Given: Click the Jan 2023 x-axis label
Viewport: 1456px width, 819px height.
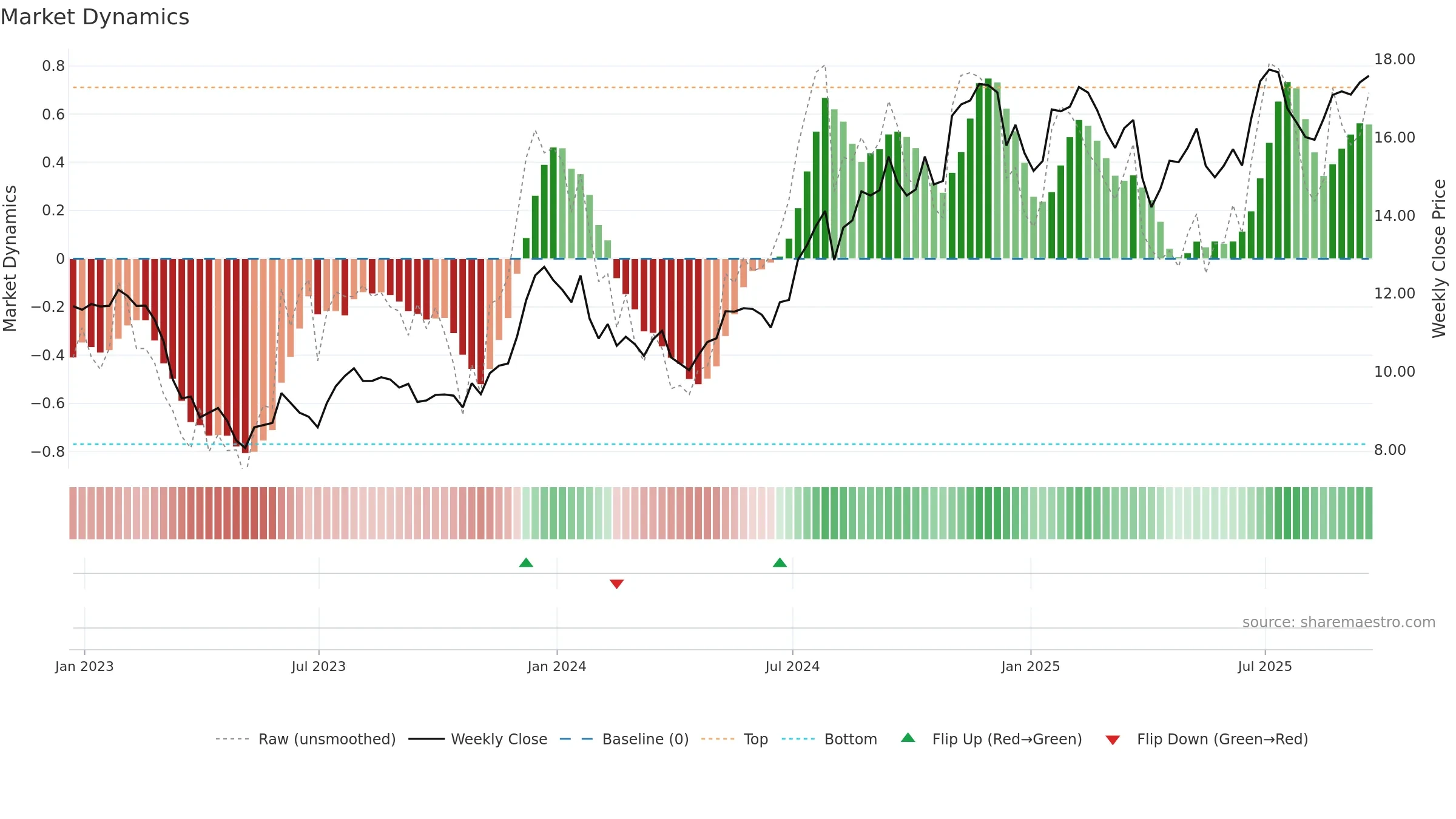Looking at the screenshot, I should point(84,666).
